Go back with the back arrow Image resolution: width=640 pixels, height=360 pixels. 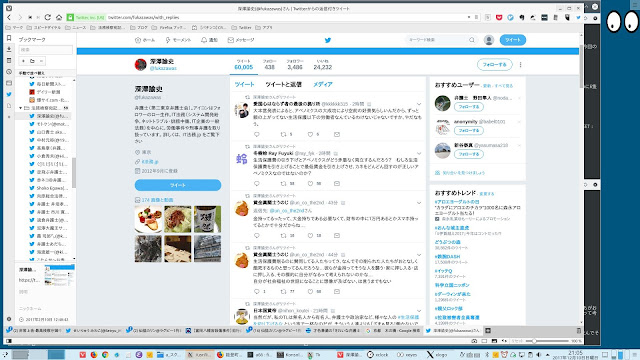9,18
